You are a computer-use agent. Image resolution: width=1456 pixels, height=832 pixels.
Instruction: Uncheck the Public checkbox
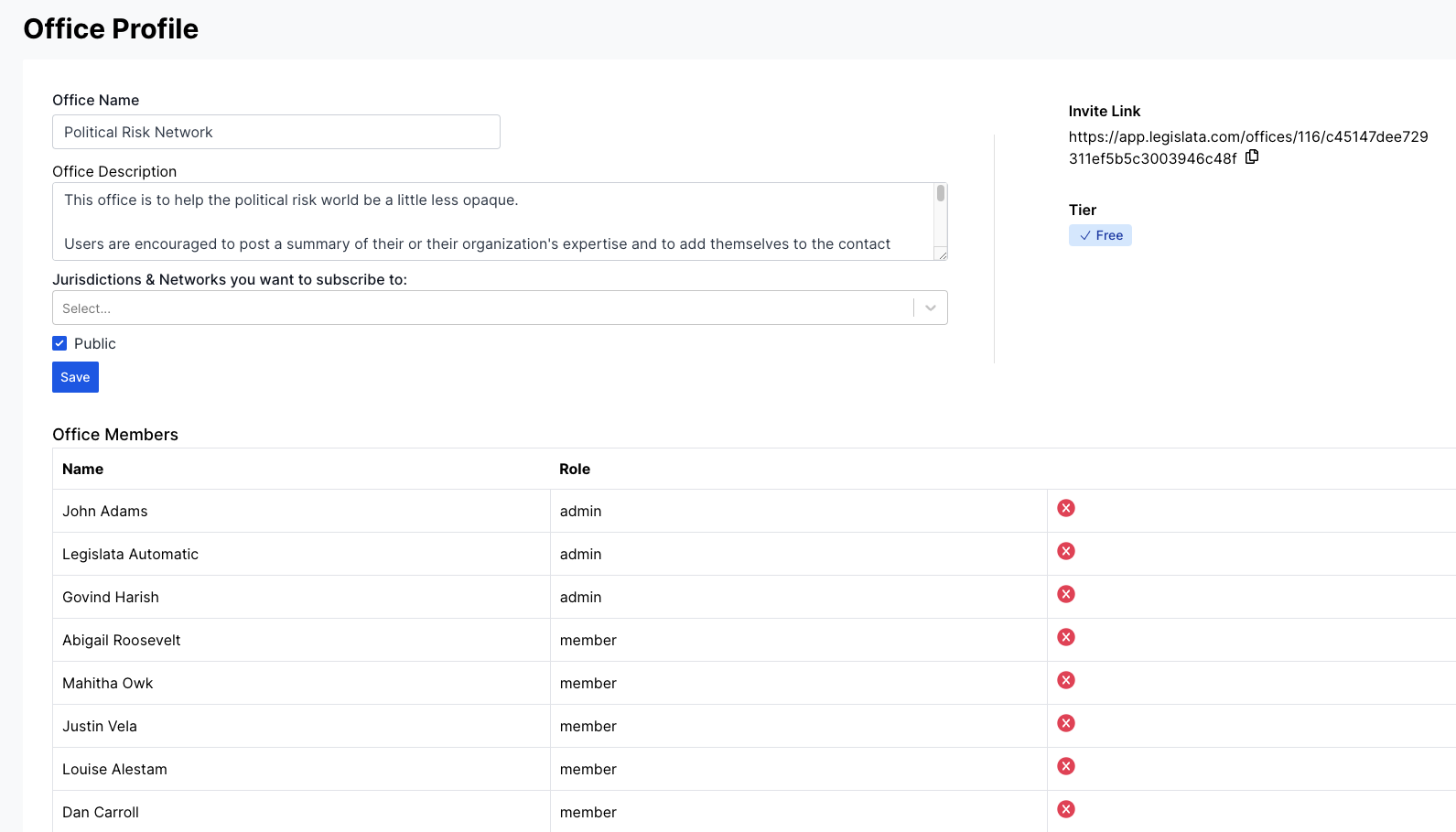(59, 343)
